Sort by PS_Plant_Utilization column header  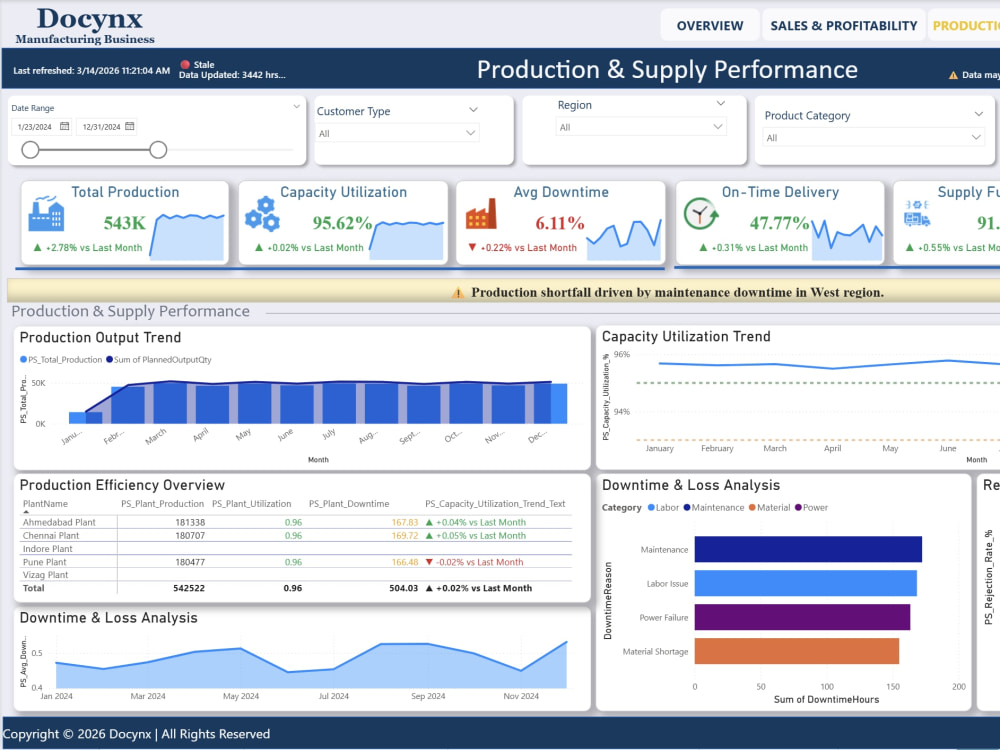(x=251, y=504)
